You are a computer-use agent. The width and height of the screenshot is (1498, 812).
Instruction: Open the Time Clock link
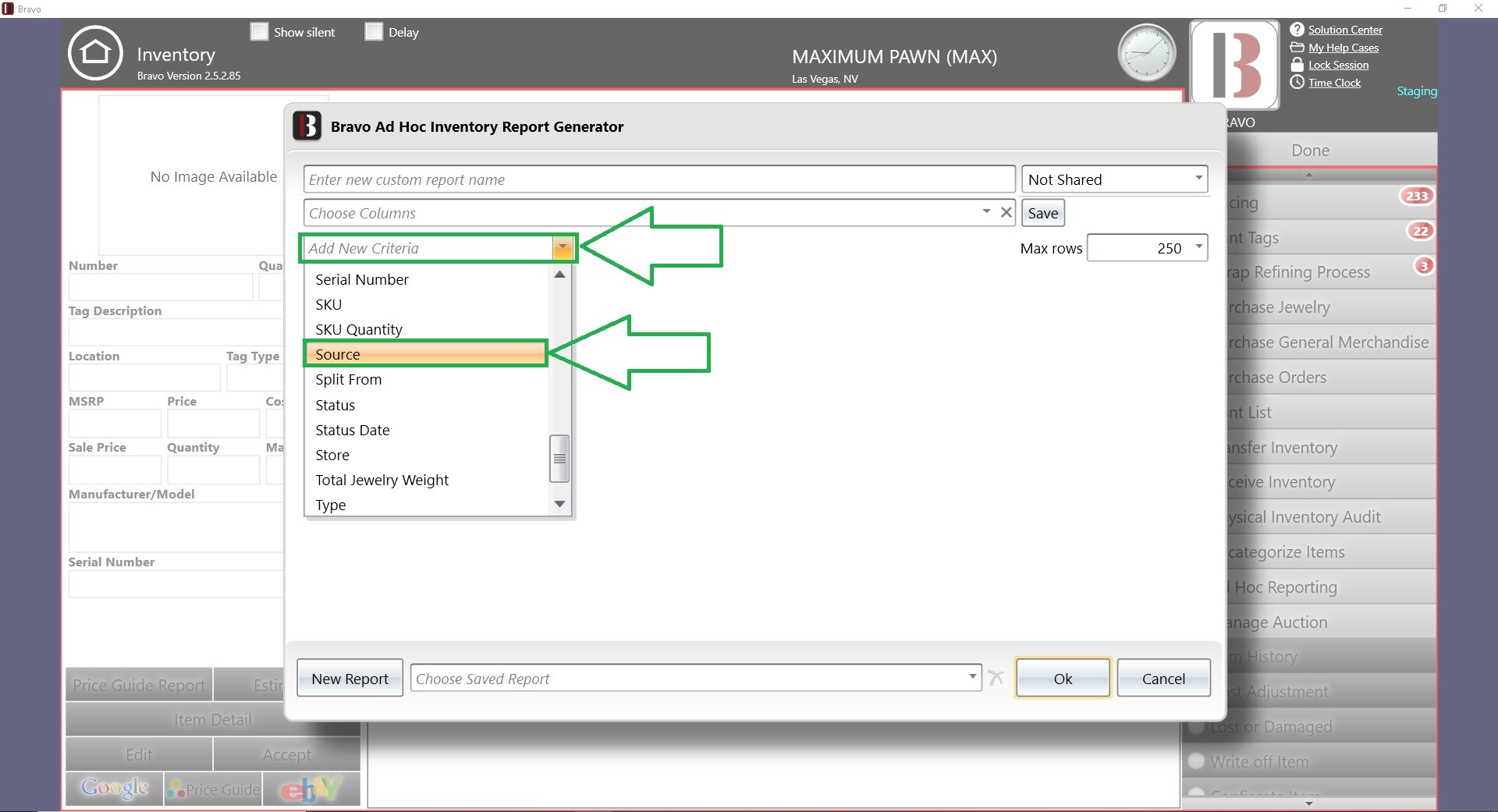tap(1334, 83)
